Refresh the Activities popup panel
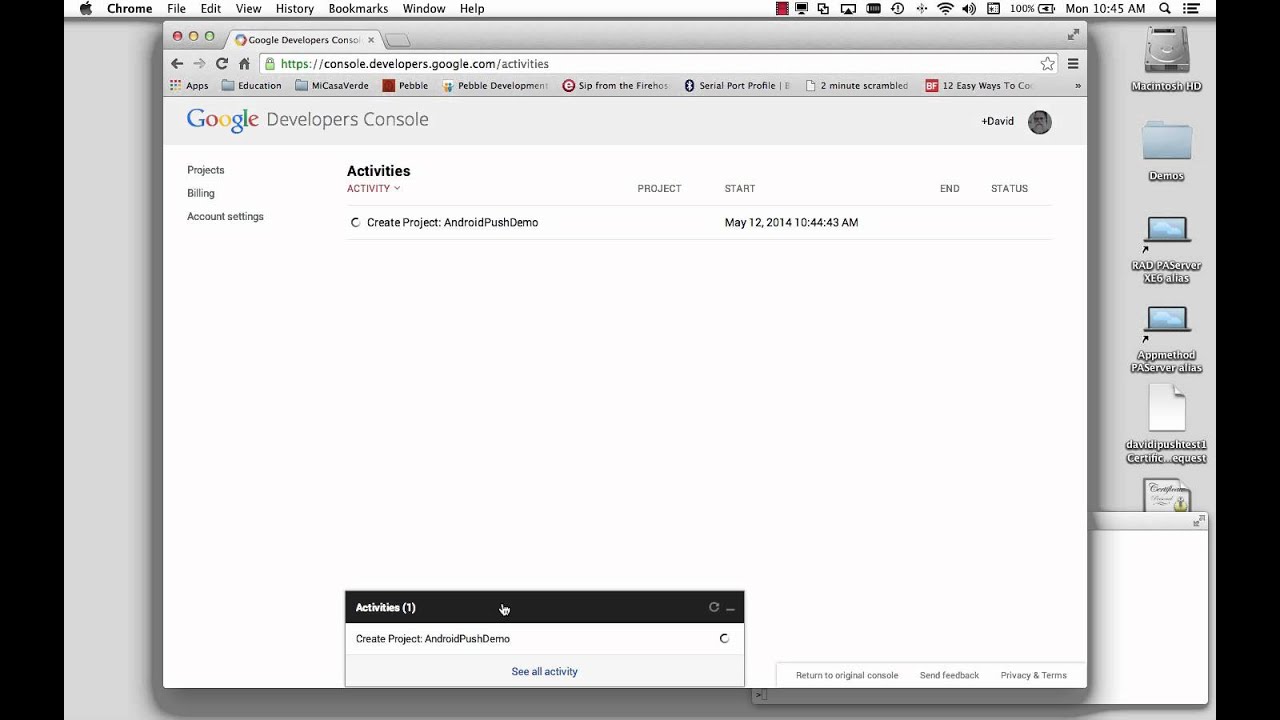This screenshot has width=1280, height=720. [714, 607]
